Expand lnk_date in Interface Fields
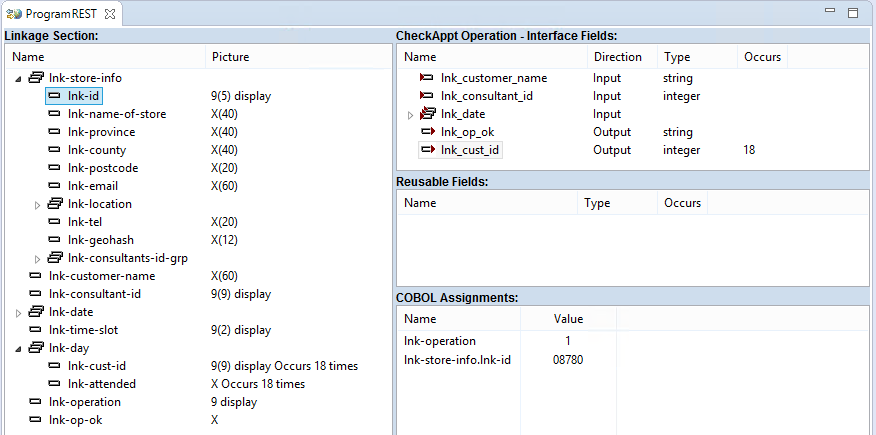 pyautogui.click(x=410, y=115)
